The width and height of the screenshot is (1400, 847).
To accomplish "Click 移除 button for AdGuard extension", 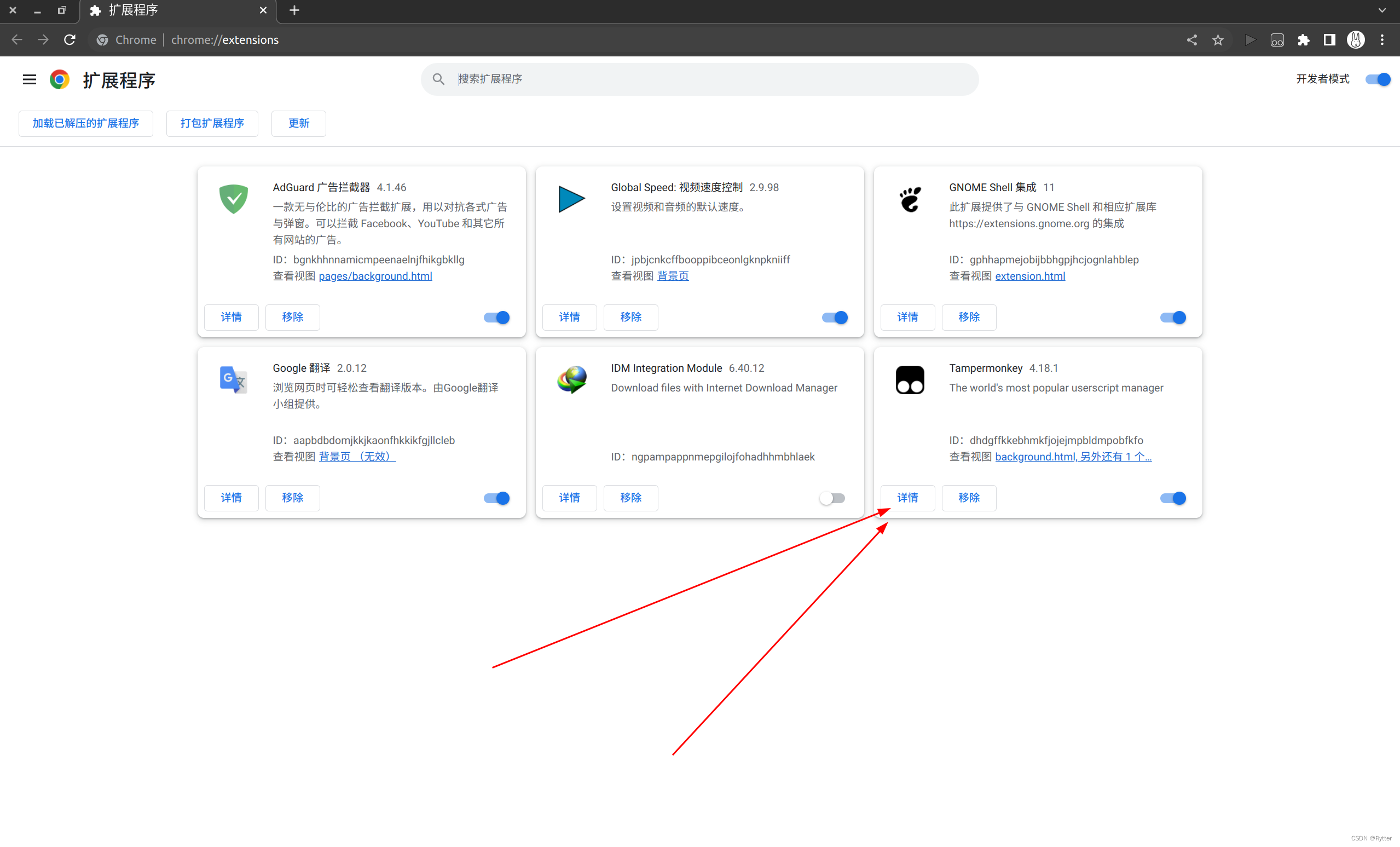I will 292,316.
